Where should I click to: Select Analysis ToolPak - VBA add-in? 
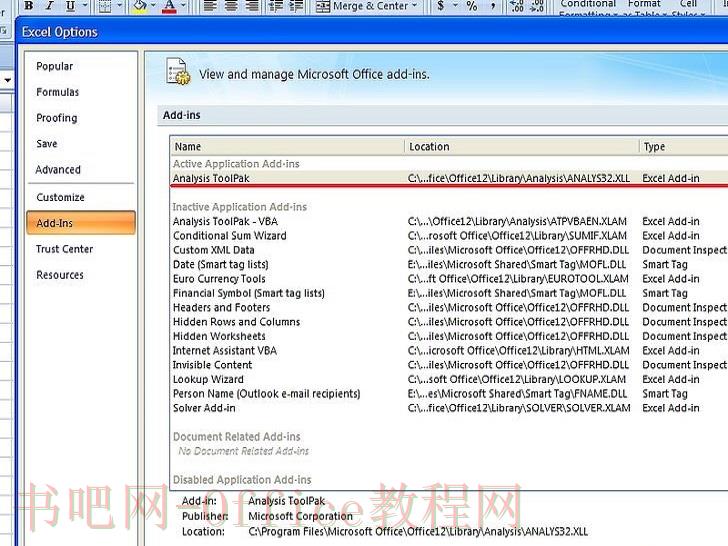click(x=449, y=221)
